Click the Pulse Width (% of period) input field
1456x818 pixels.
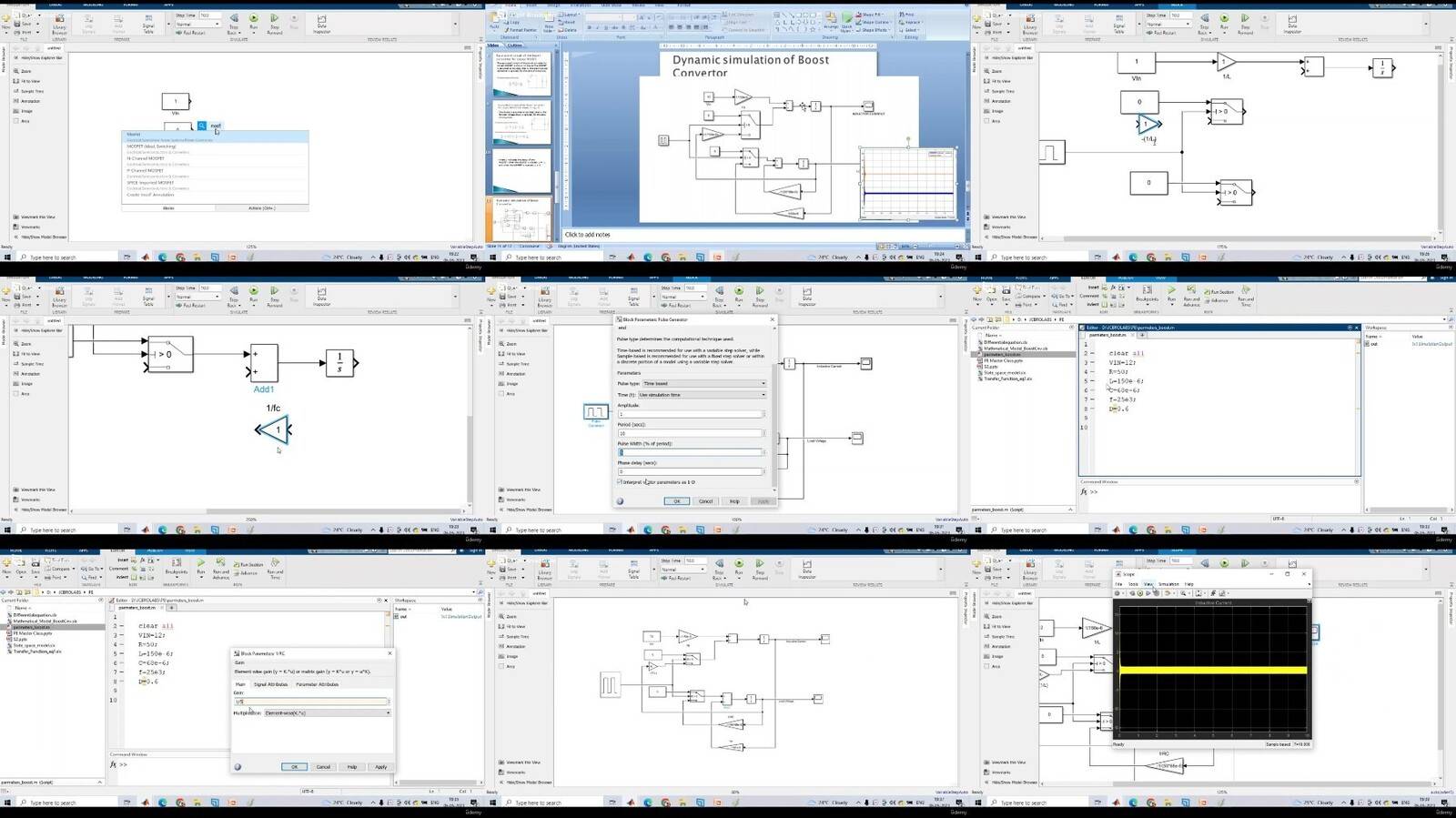[x=692, y=452]
